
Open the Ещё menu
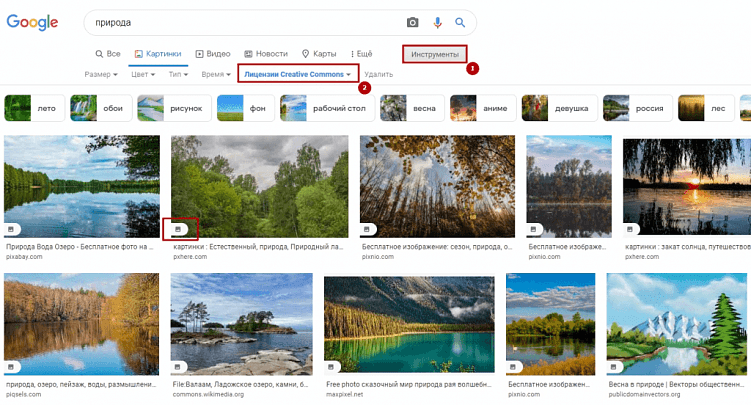pos(361,54)
